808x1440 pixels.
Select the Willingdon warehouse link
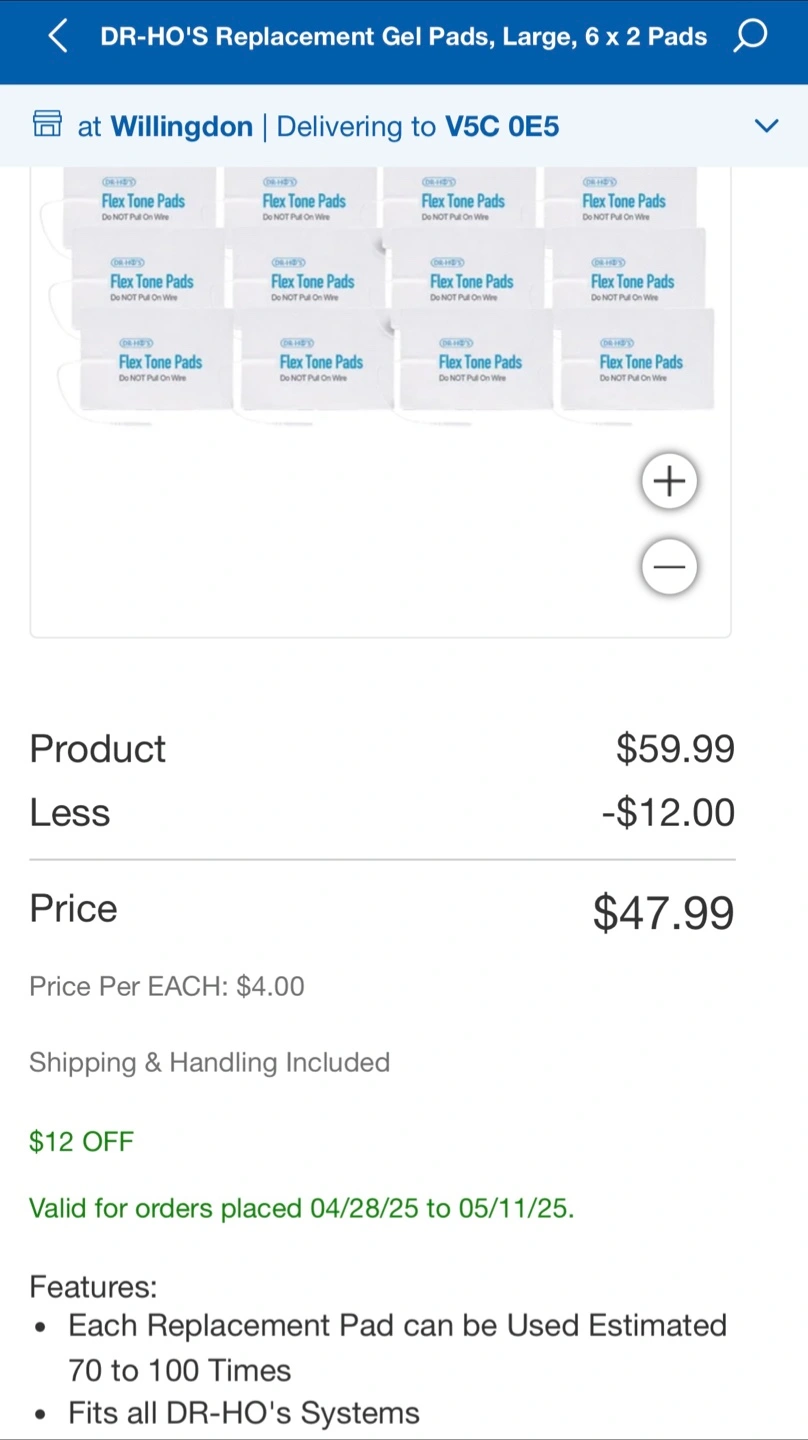(x=181, y=127)
